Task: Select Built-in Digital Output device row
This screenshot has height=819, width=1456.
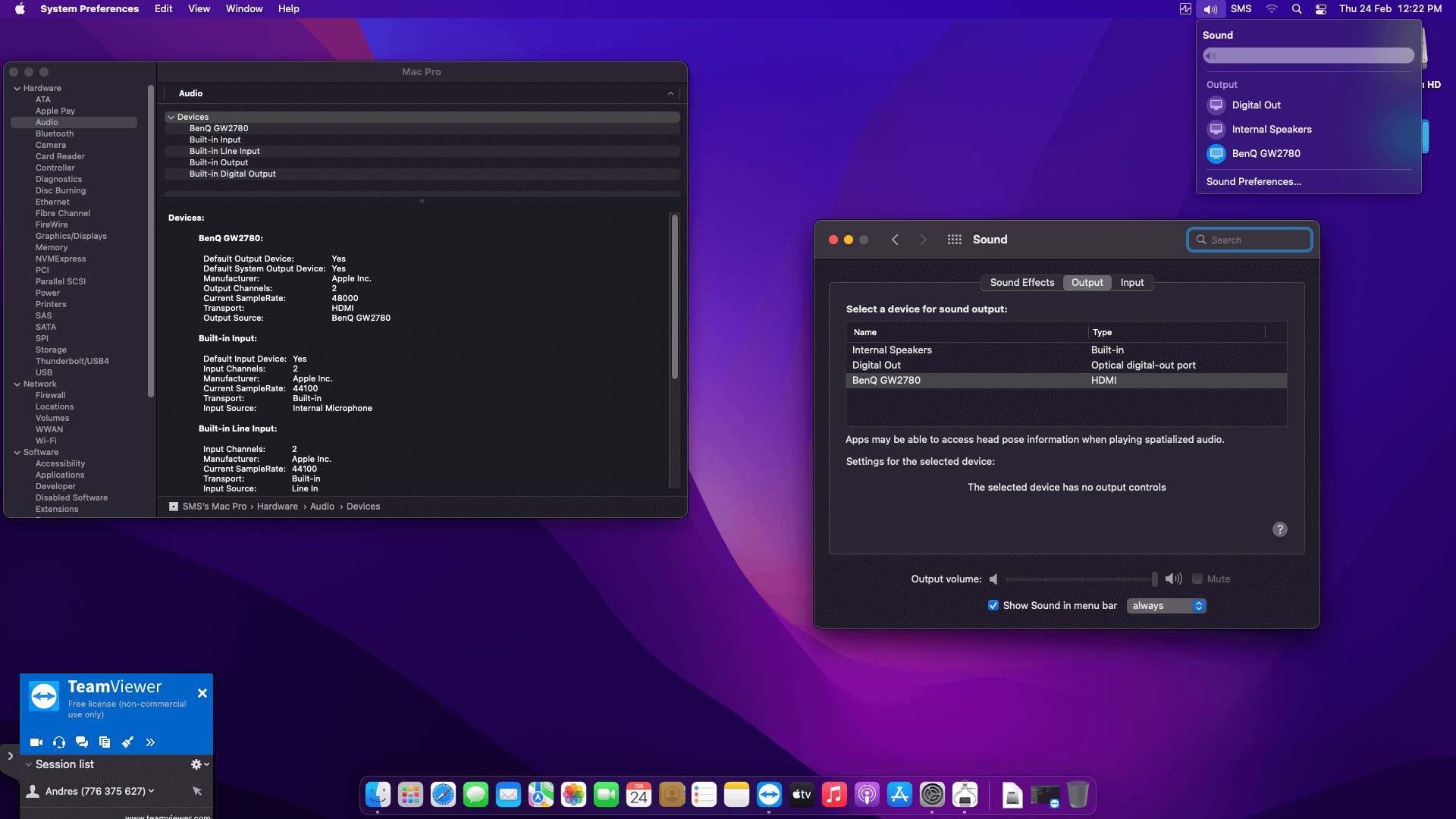Action: coord(422,174)
